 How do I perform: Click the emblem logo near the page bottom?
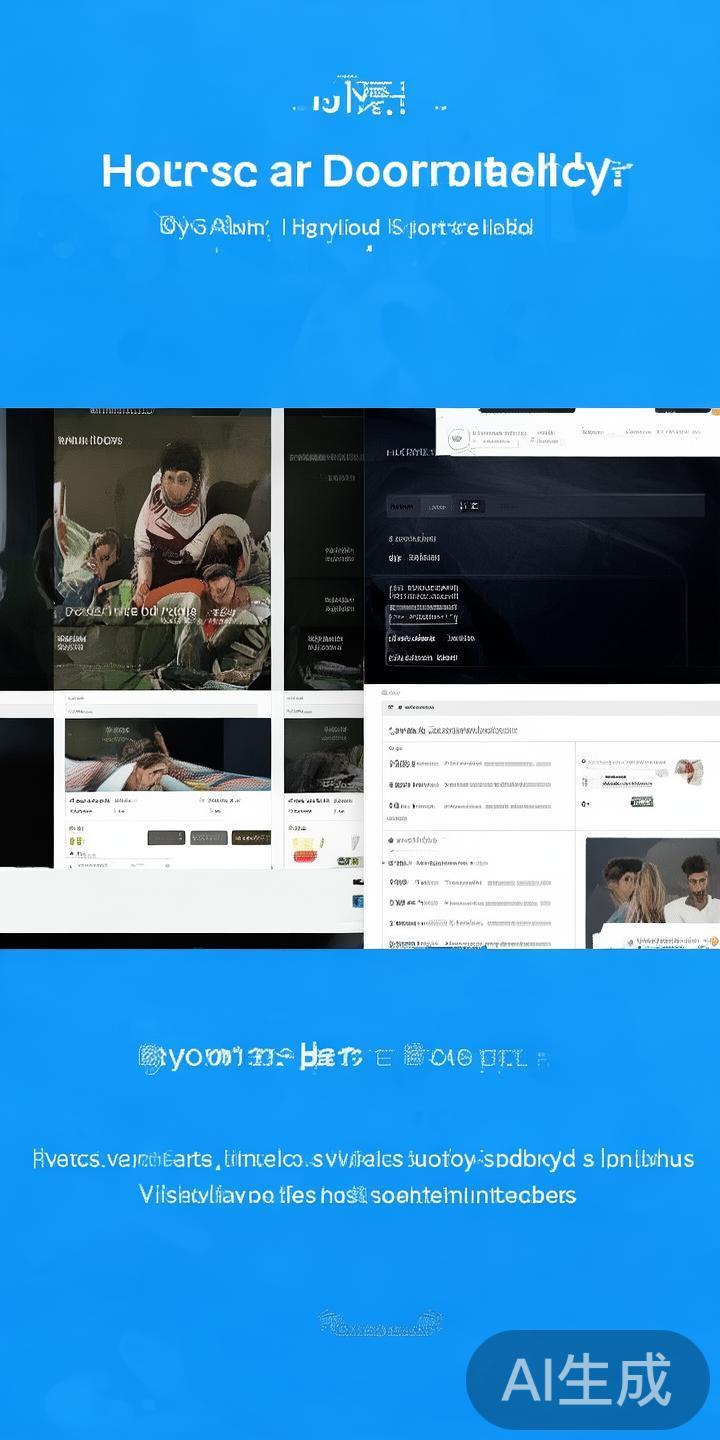tap(380, 1324)
